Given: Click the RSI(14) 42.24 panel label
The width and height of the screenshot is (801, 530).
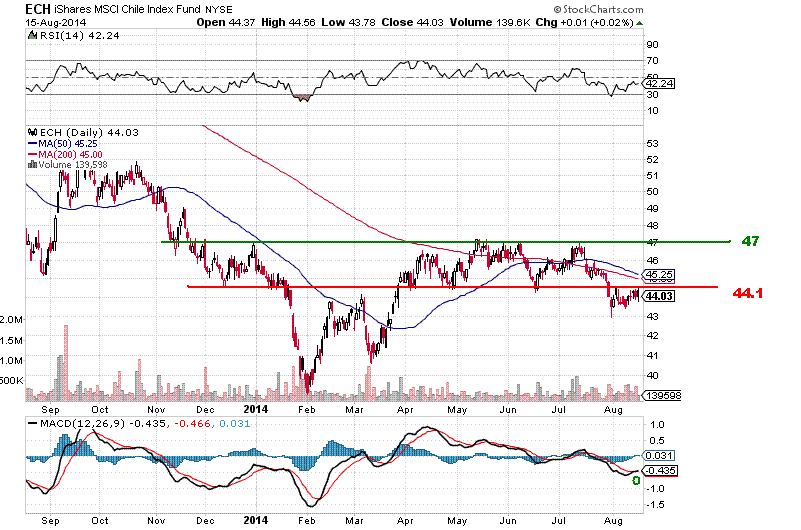Looking at the screenshot, I should coord(79,35).
